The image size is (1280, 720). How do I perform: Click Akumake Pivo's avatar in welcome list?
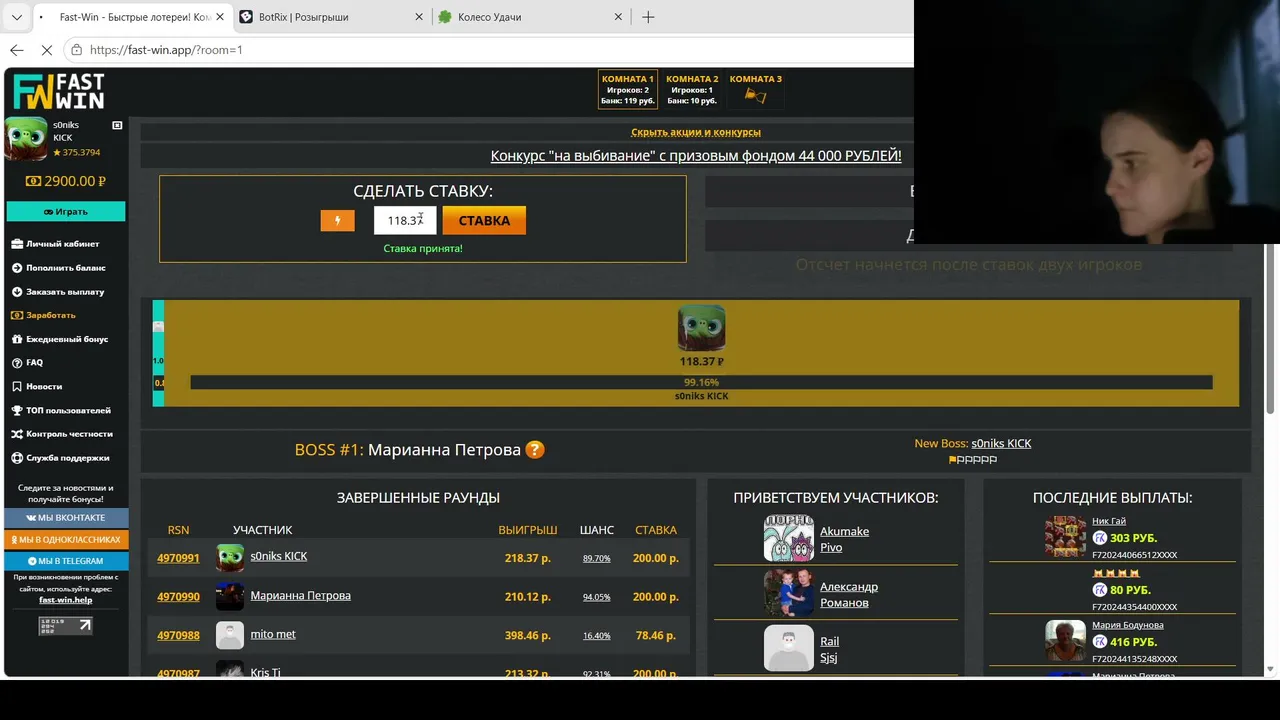[788, 539]
